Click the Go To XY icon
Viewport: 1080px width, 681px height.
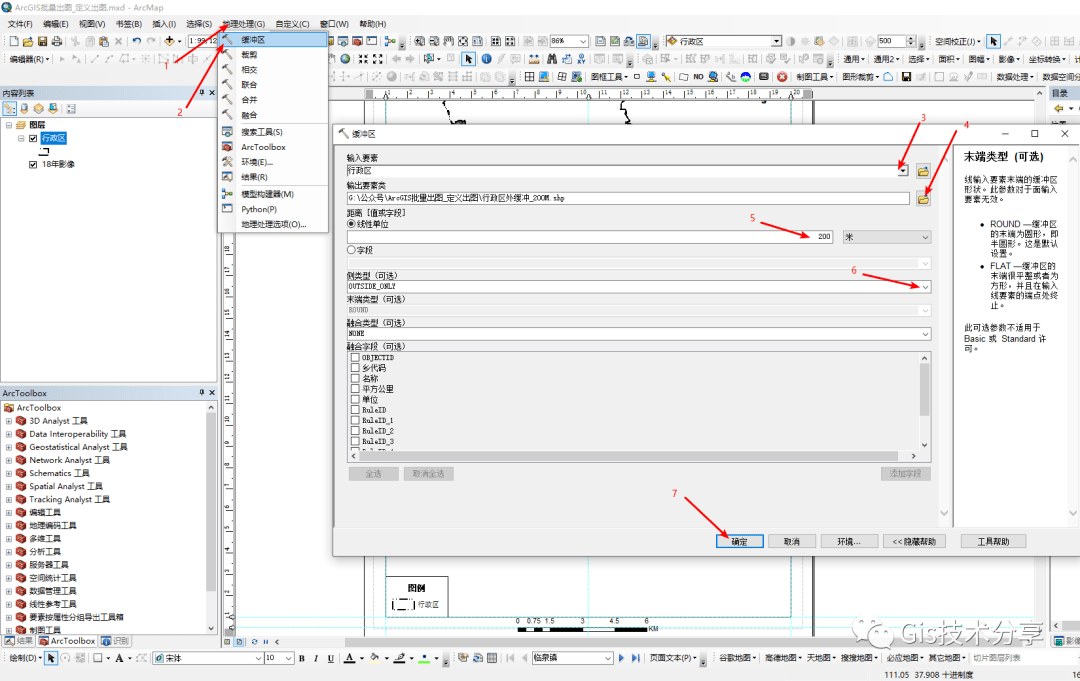(x=582, y=59)
